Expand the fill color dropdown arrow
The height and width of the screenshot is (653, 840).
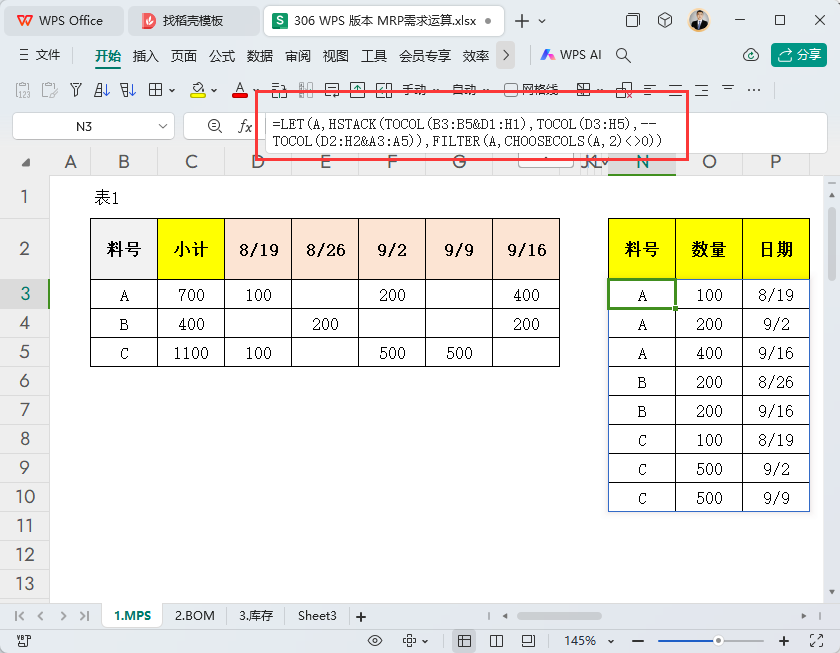tap(214, 90)
